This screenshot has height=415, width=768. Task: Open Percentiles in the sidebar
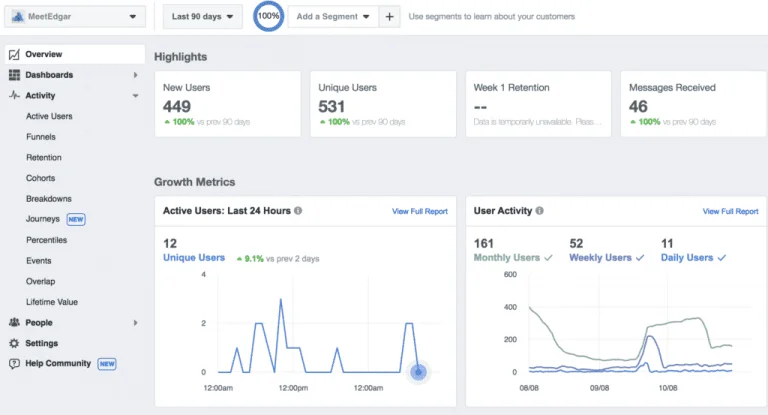pos(47,240)
